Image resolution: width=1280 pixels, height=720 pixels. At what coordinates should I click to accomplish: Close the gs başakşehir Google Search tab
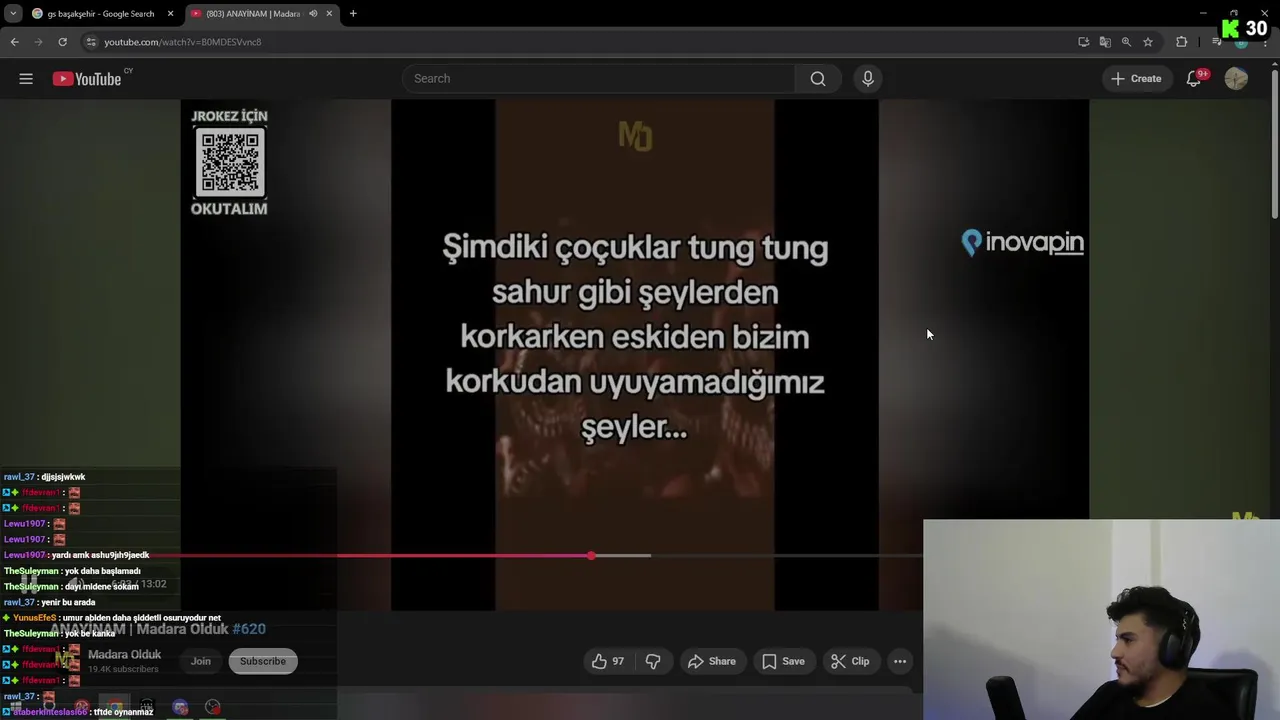(x=170, y=14)
